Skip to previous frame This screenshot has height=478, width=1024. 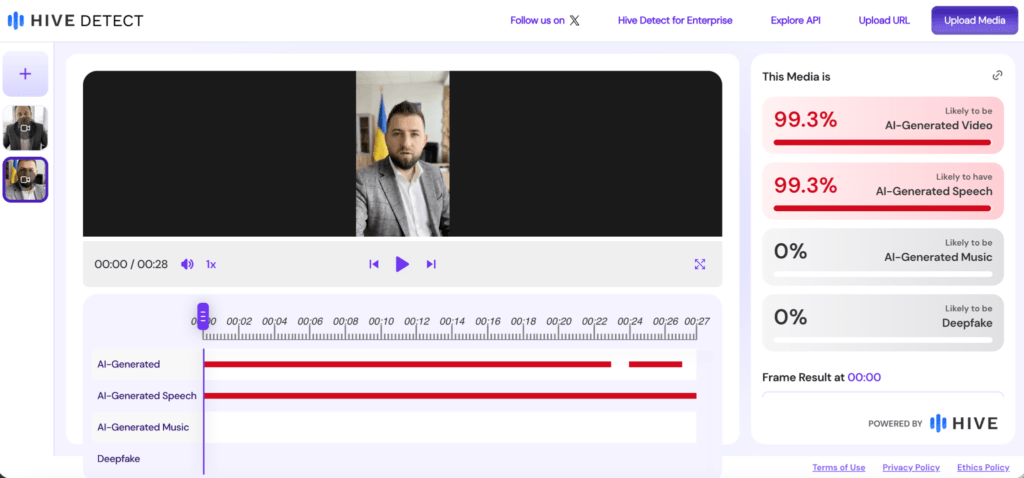click(374, 264)
